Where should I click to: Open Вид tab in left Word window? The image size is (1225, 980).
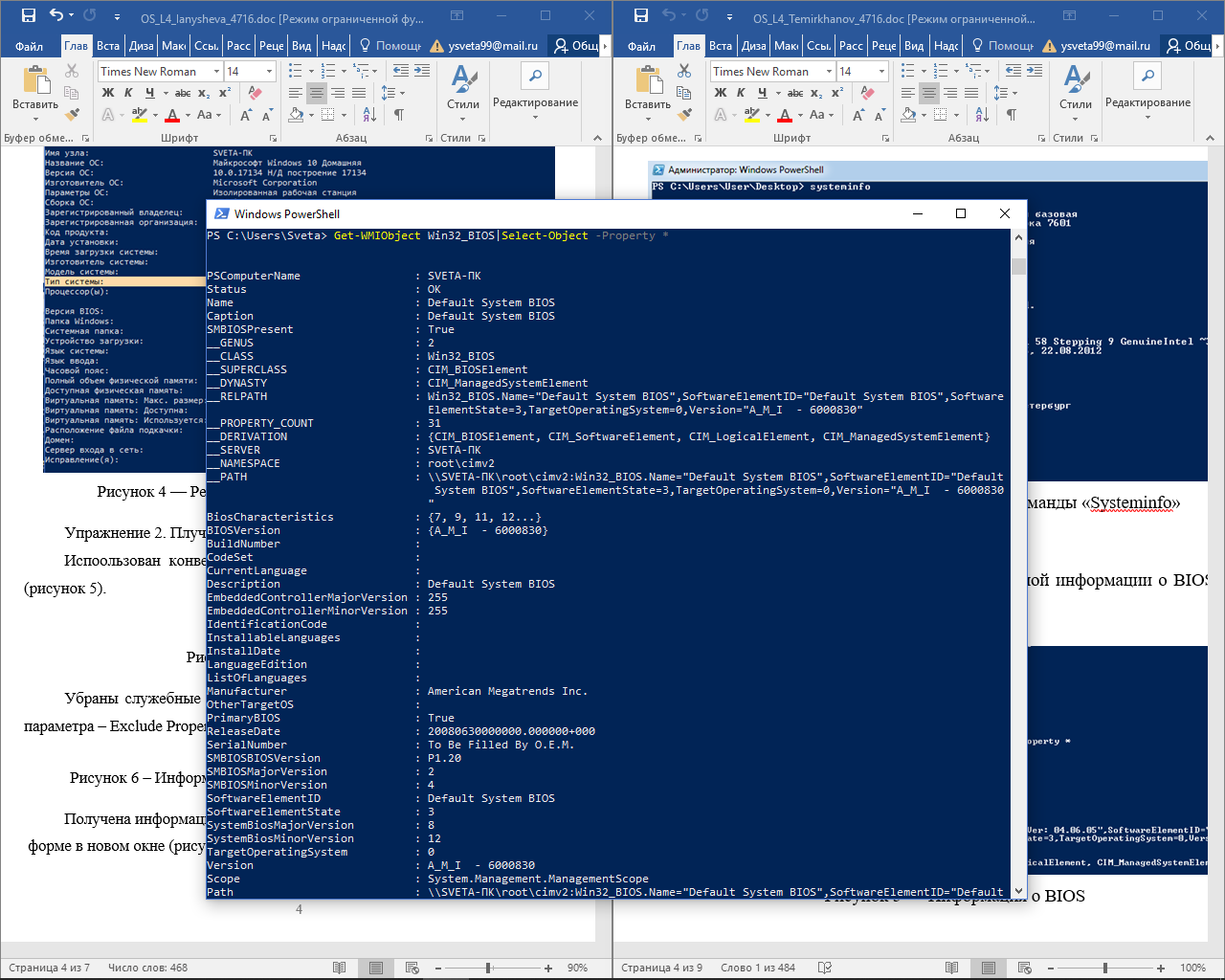[301, 45]
